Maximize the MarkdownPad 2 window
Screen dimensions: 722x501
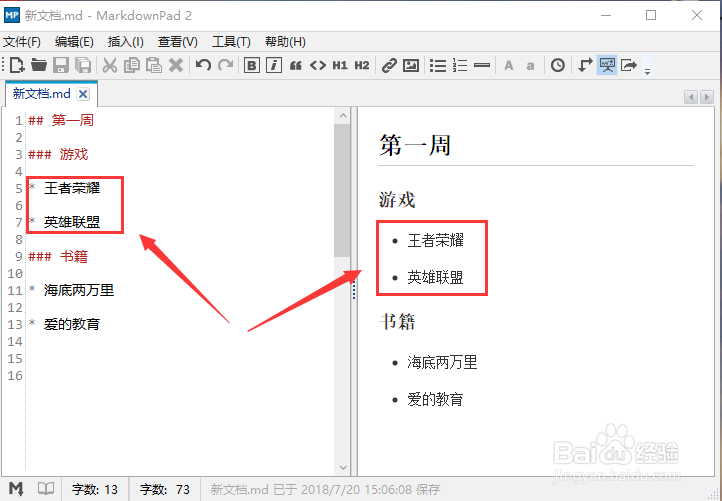pos(651,15)
